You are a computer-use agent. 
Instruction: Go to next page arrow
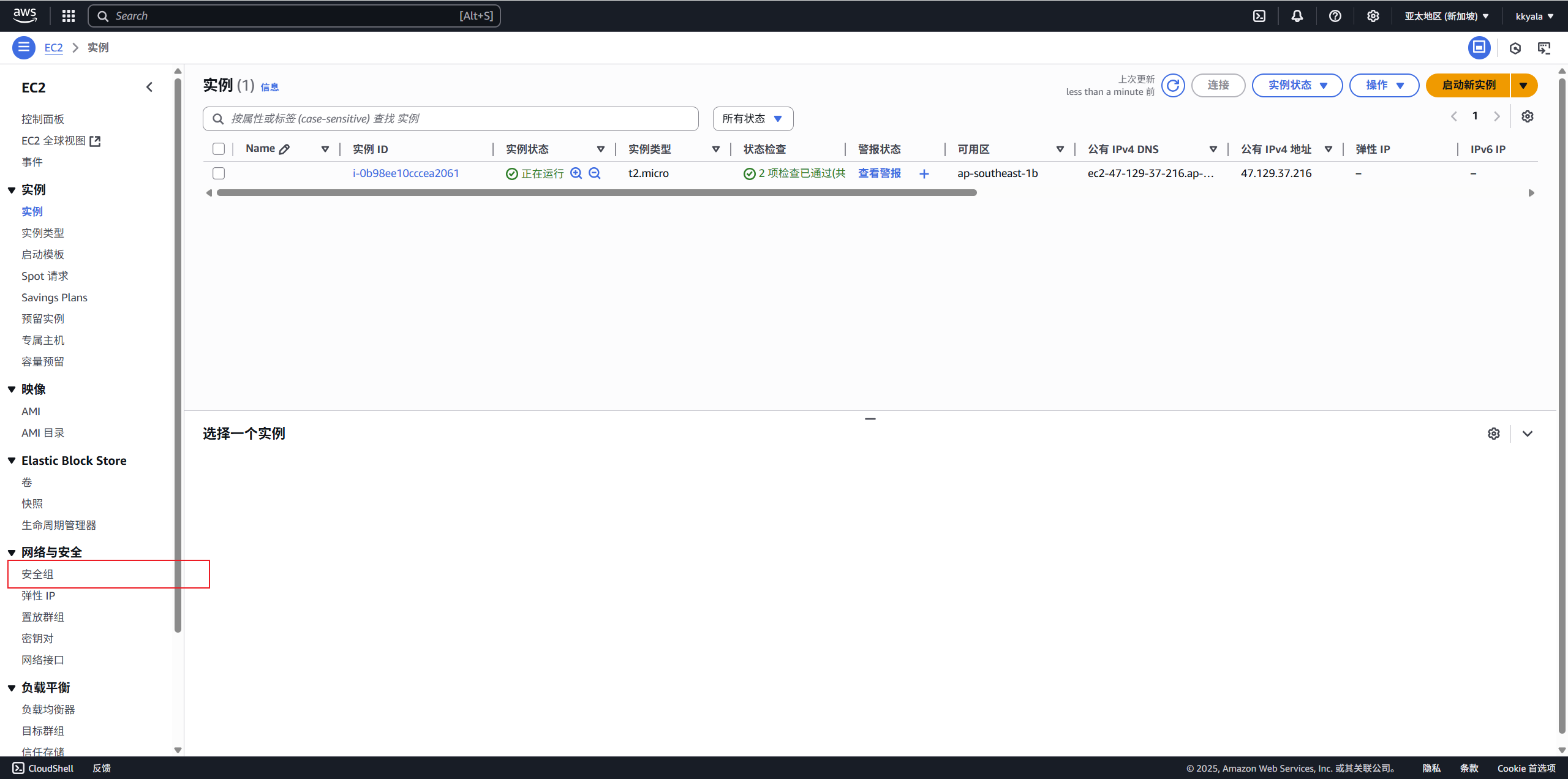[1497, 116]
